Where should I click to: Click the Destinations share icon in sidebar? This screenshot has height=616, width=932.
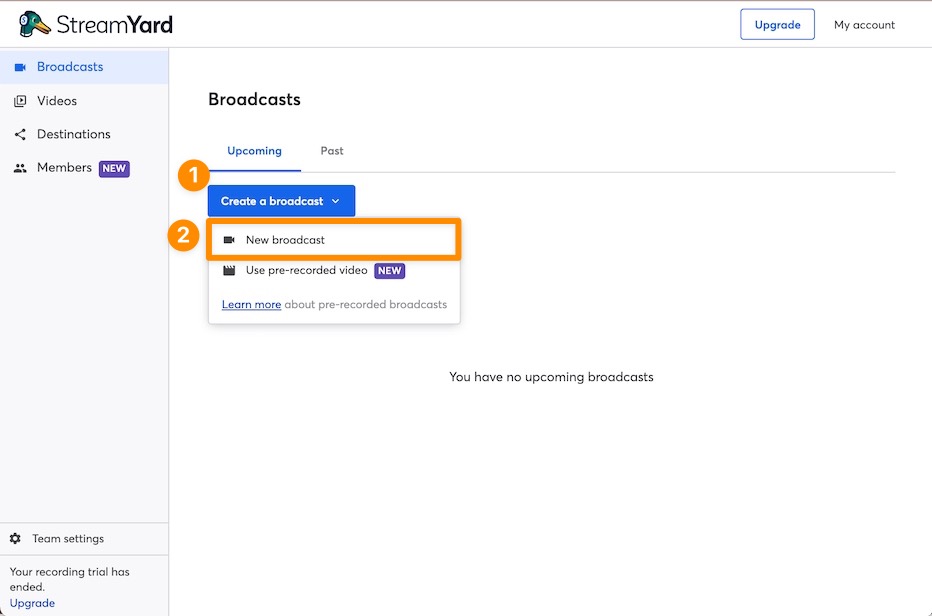(20, 134)
